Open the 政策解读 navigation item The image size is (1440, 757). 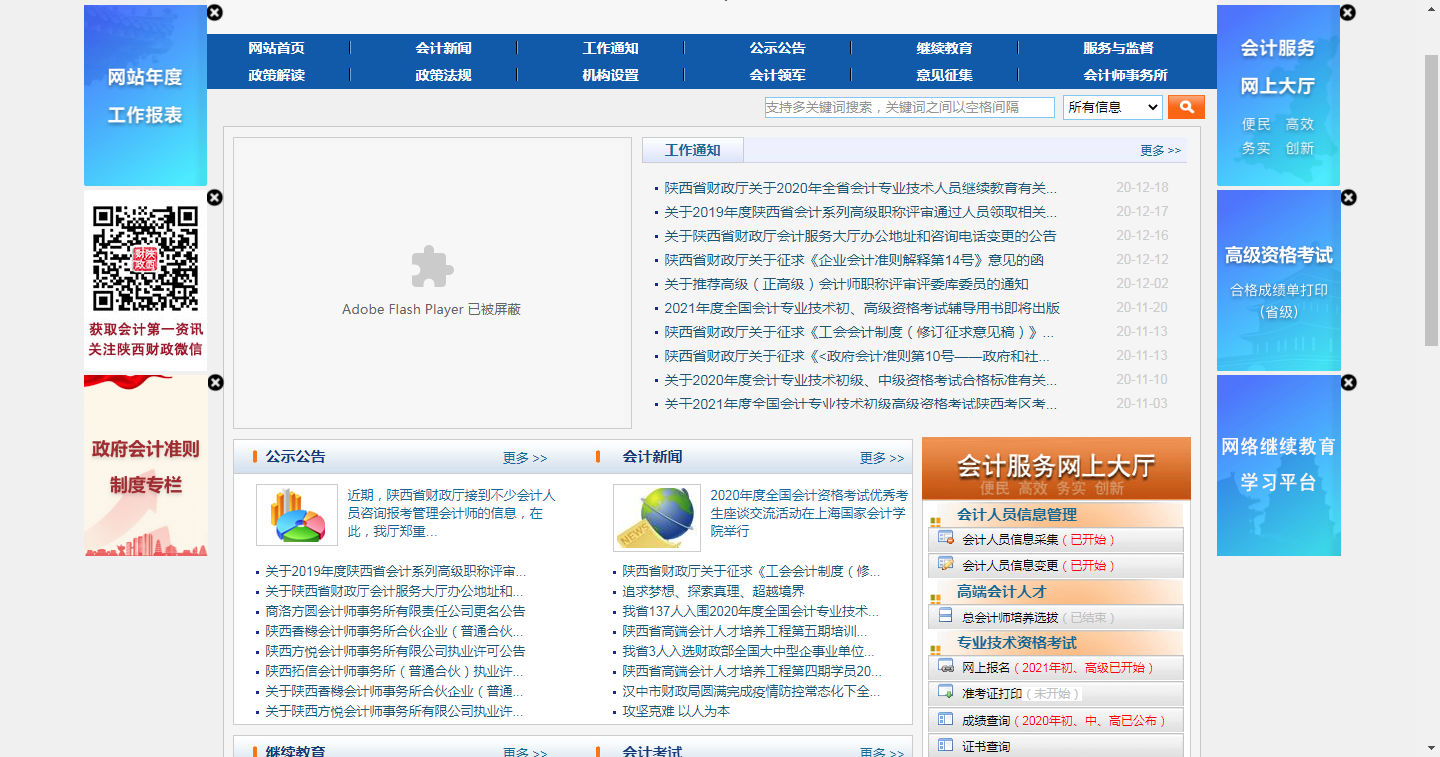coord(277,75)
